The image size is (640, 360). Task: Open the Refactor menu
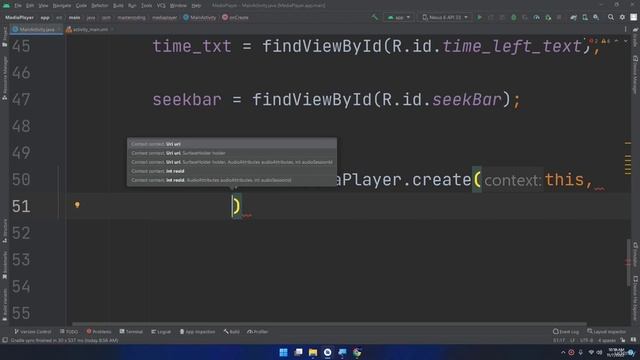click(x=100, y=6)
